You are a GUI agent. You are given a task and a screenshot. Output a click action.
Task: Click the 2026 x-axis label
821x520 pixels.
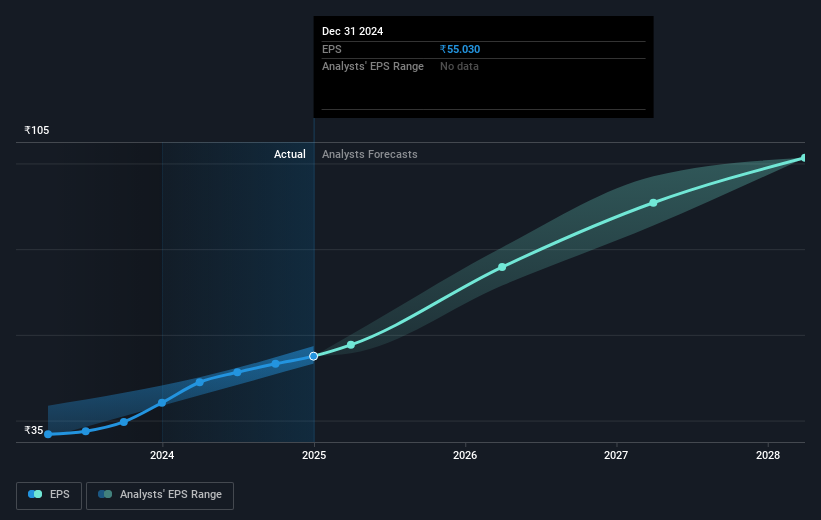coord(465,455)
